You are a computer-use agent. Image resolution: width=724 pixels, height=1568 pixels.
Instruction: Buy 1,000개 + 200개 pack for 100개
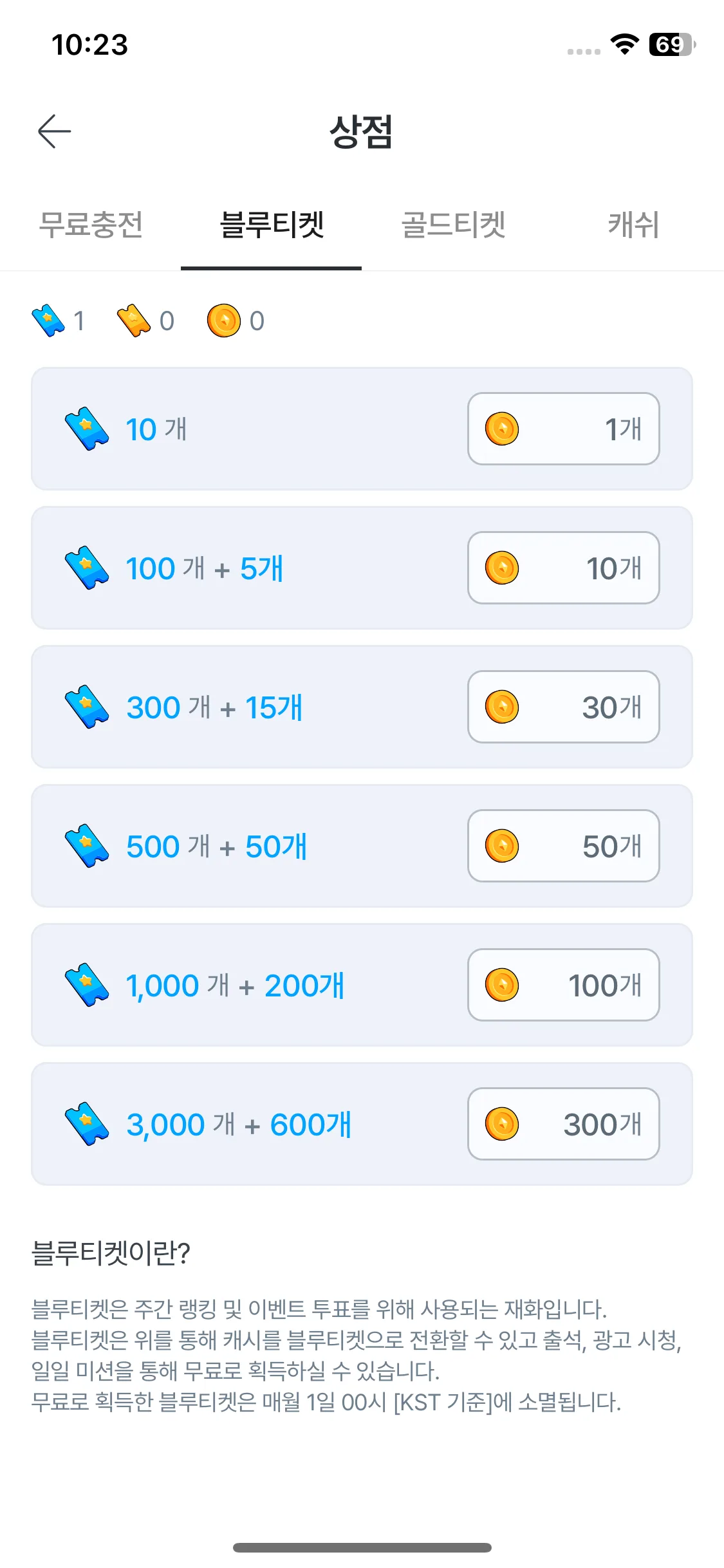(564, 985)
